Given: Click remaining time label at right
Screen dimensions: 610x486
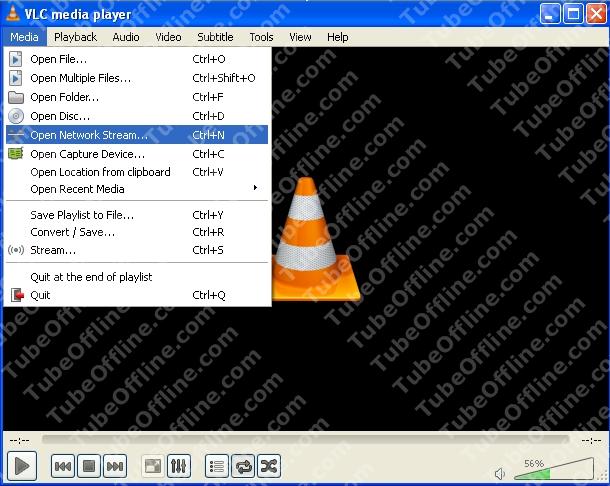Looking at the screenshot, I should [x=591, y=440].
